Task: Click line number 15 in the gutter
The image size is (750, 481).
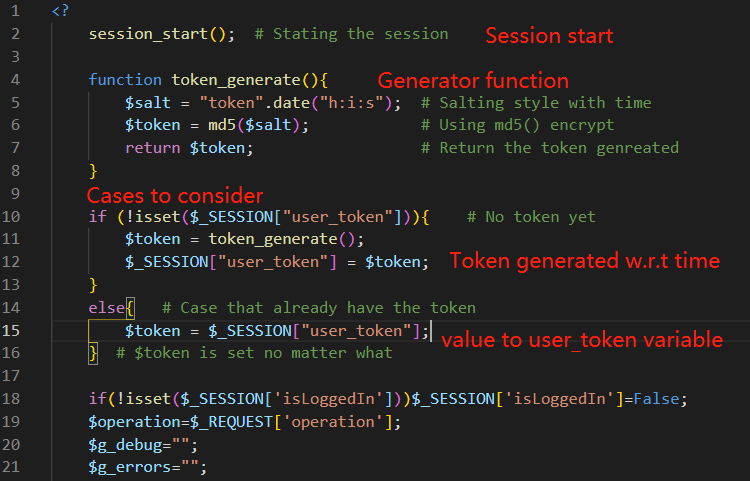Action: (11, 330)
